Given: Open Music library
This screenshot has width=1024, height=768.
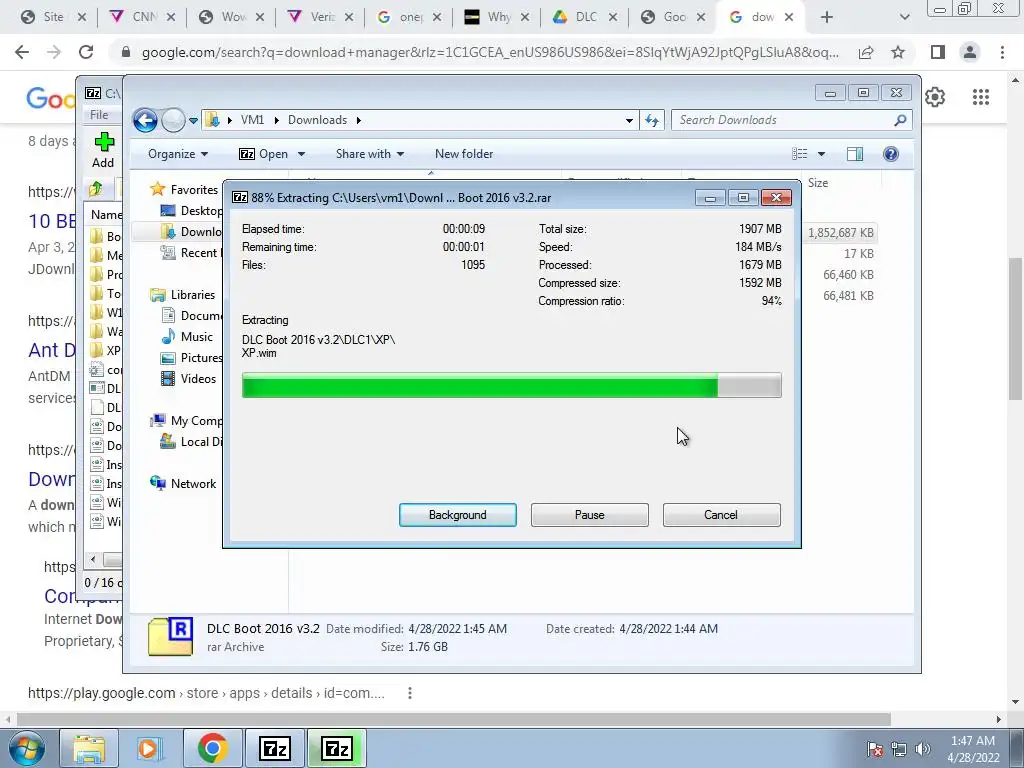Looking at the screenshot, I should (187, 336).
